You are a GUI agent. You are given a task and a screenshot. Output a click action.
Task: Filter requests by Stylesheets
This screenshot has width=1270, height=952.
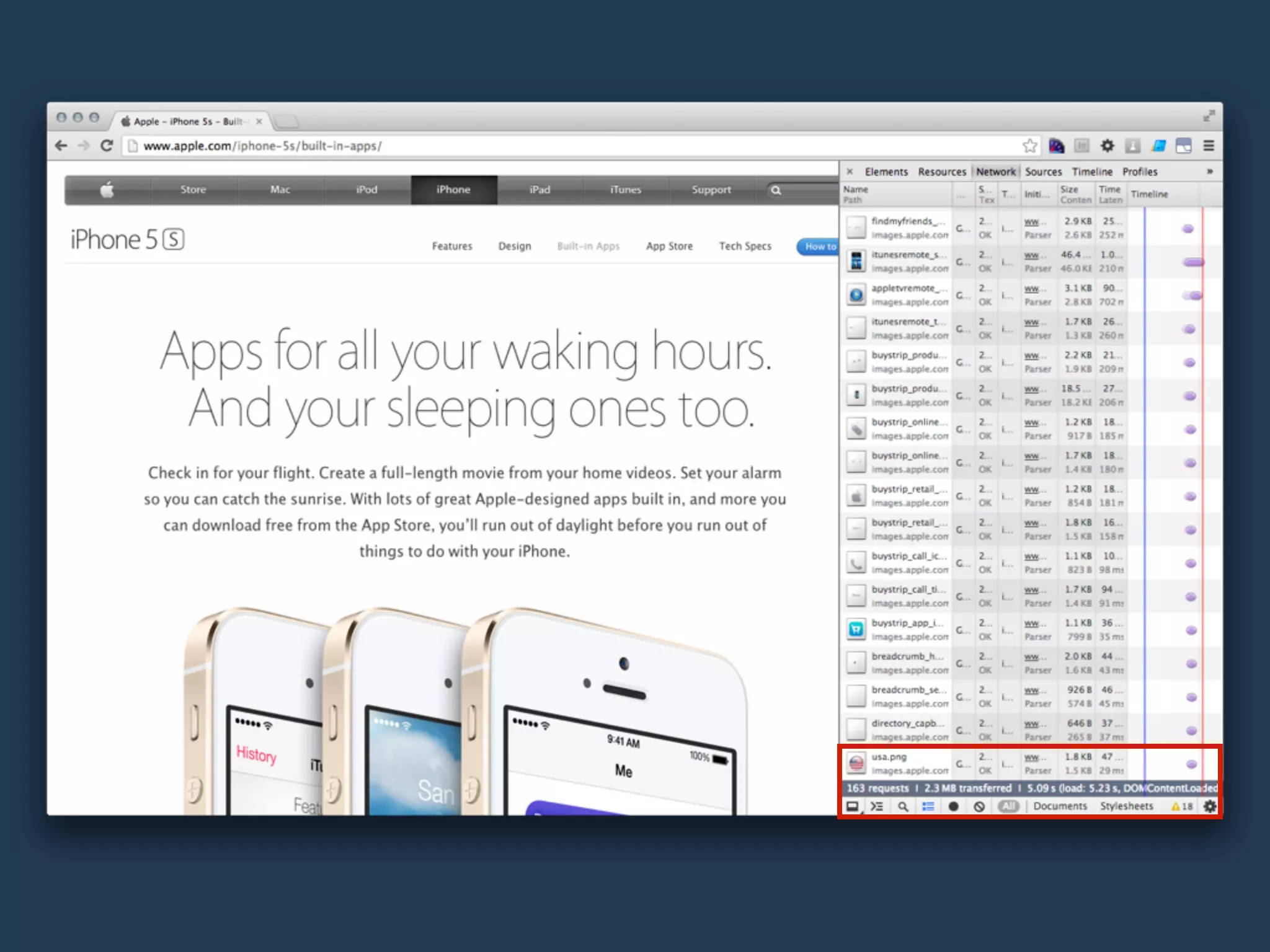pyautogui.click(x=1126, y=806)
